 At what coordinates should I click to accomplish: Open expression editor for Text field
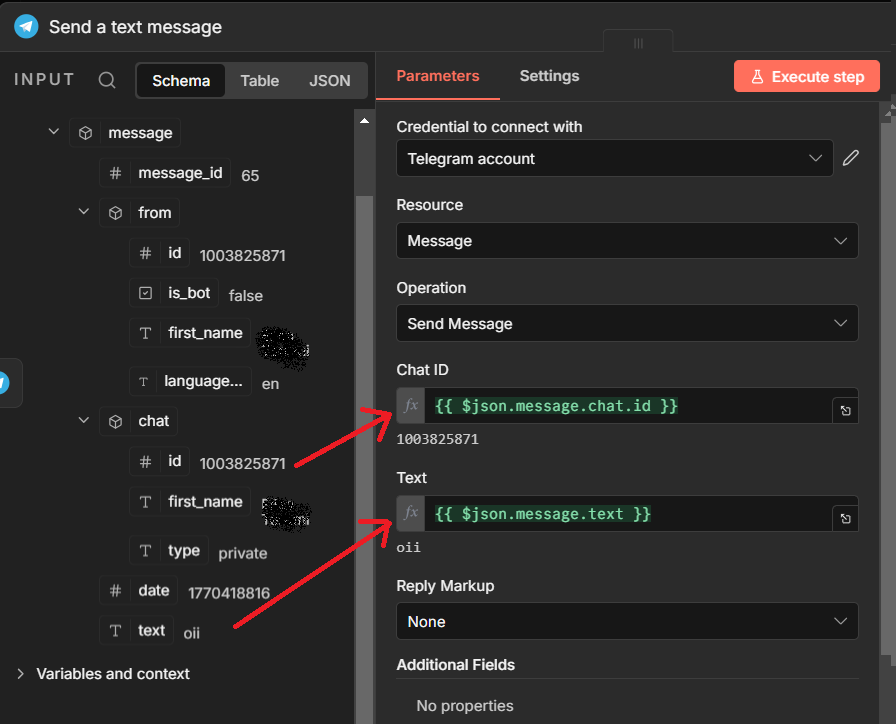pyautogui.click(x=845, y=518)
